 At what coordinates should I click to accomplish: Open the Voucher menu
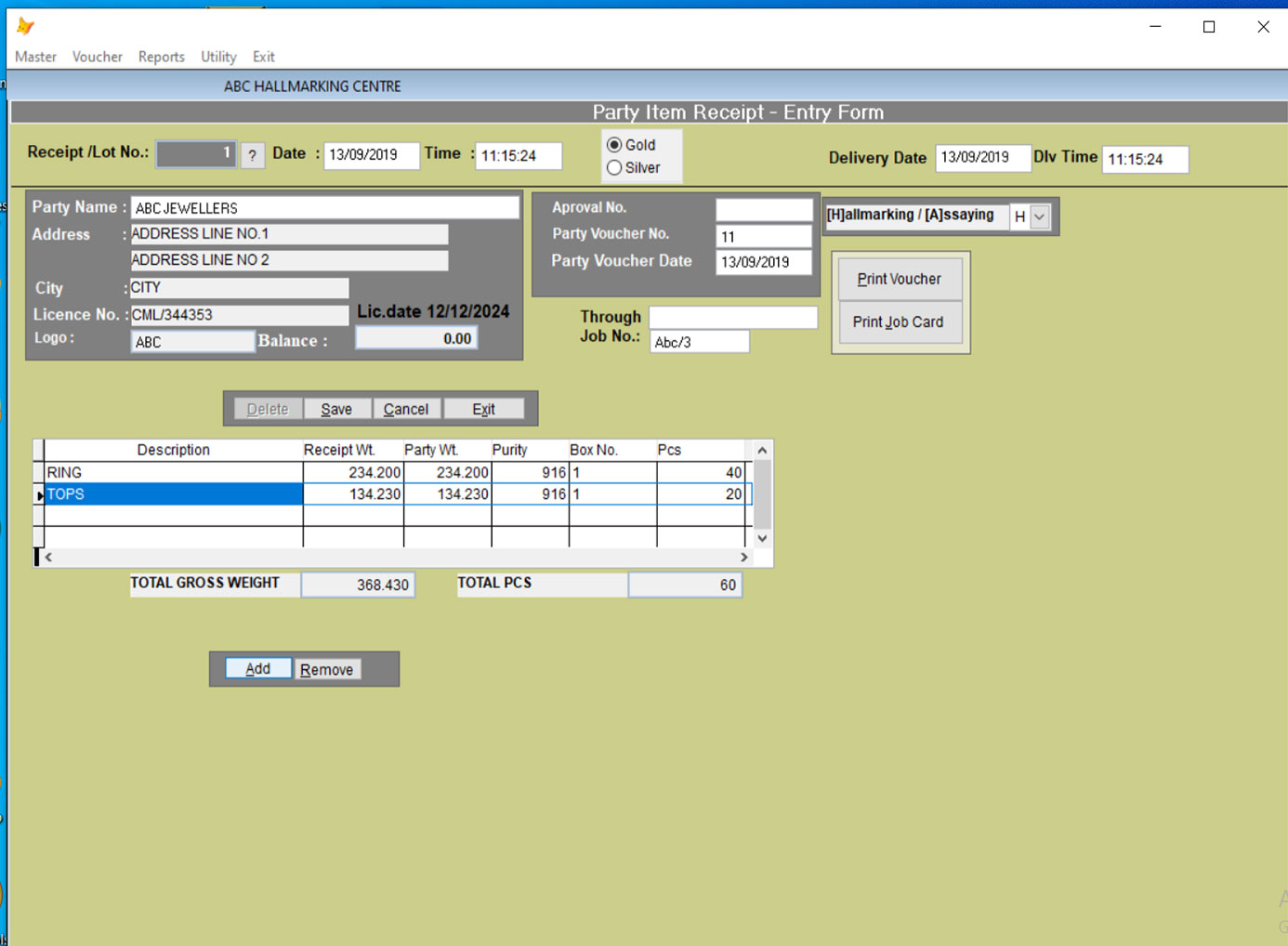pos(97,57)
